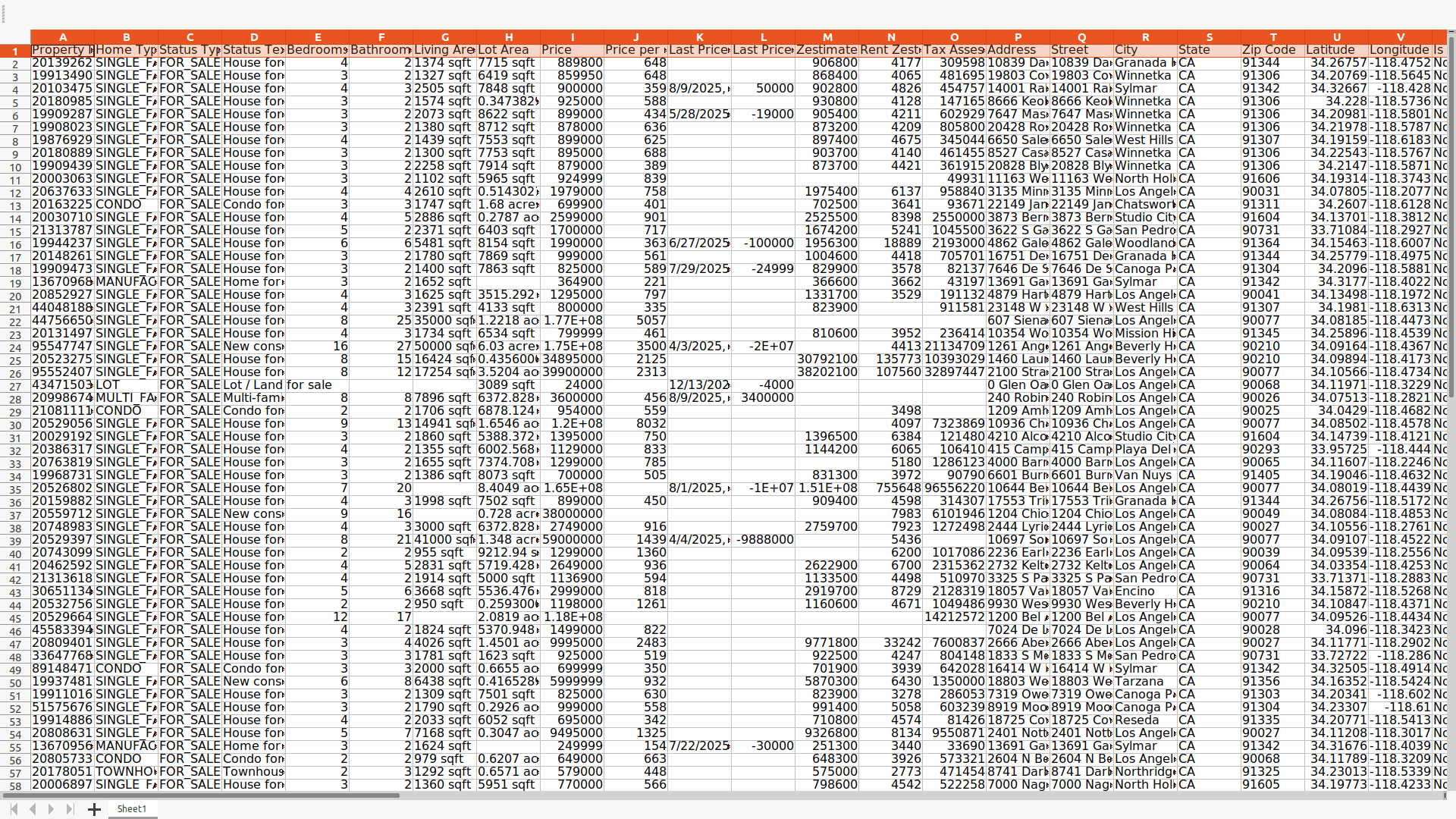Click price per sqft cell 8032
Screen dimensions: 1456x819
pos(636,424)
